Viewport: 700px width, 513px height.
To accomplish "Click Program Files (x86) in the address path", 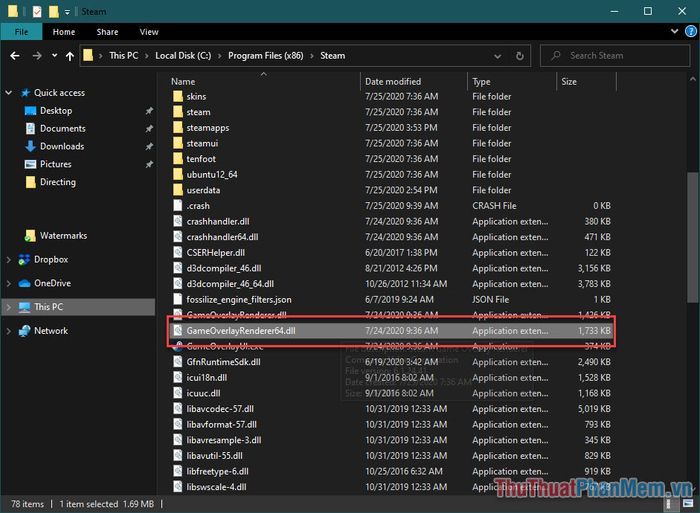I will click(x=266, y=56).
